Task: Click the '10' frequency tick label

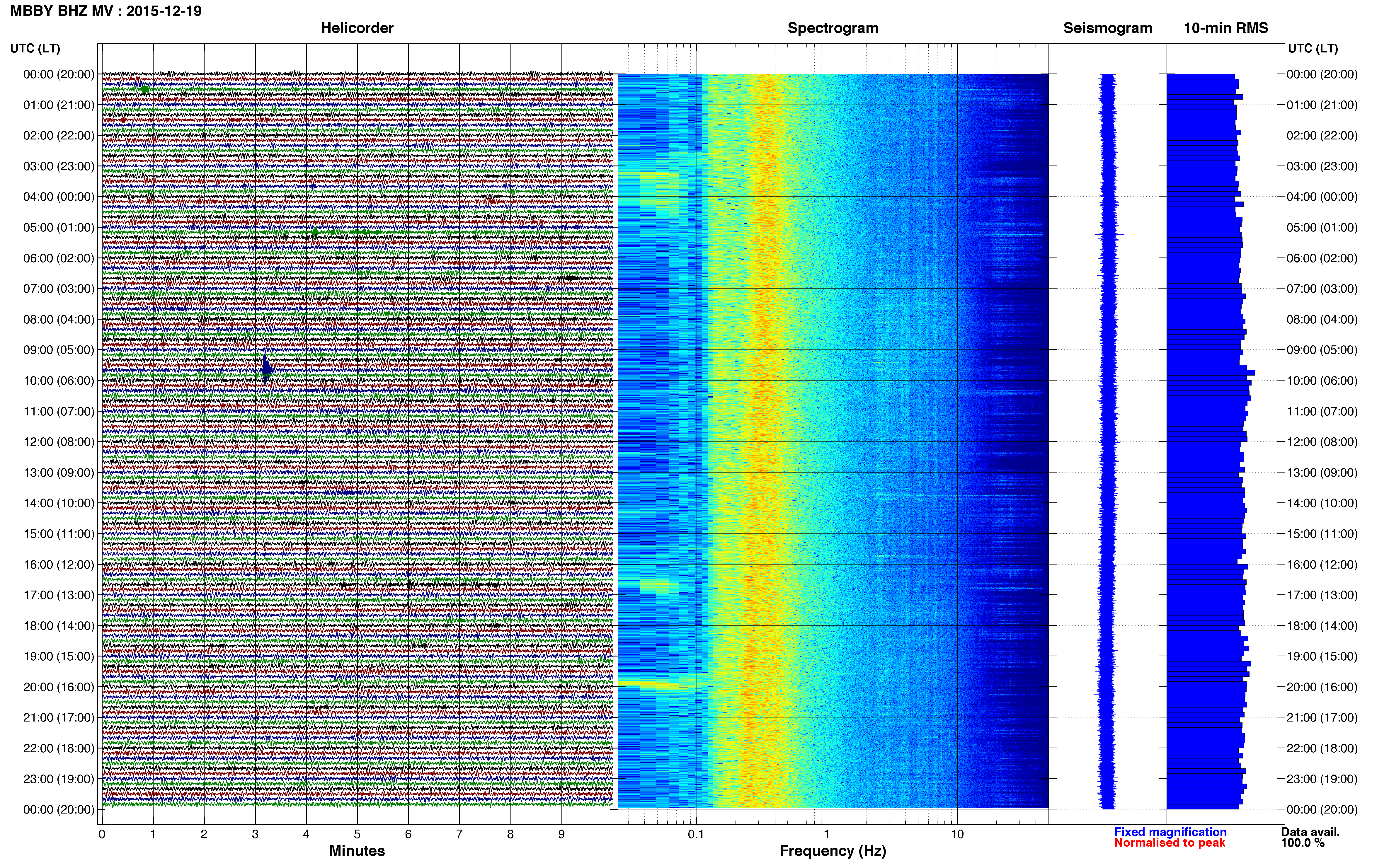Action: (957, 834)
